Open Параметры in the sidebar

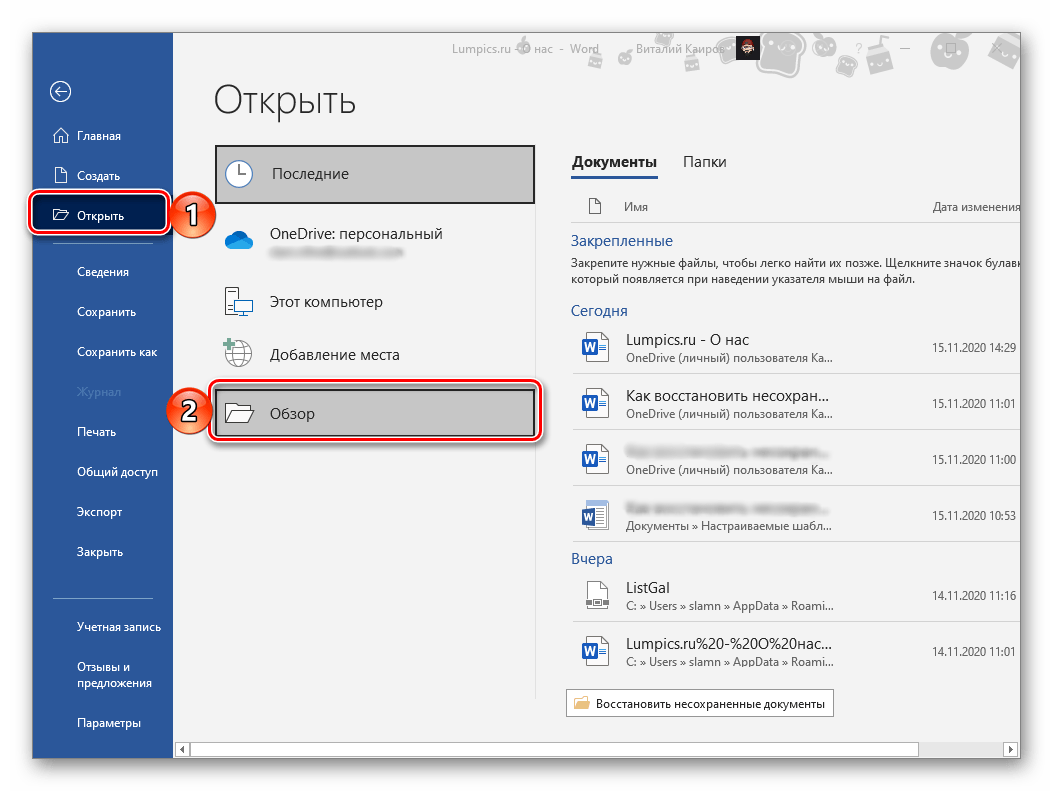(109, 723)
